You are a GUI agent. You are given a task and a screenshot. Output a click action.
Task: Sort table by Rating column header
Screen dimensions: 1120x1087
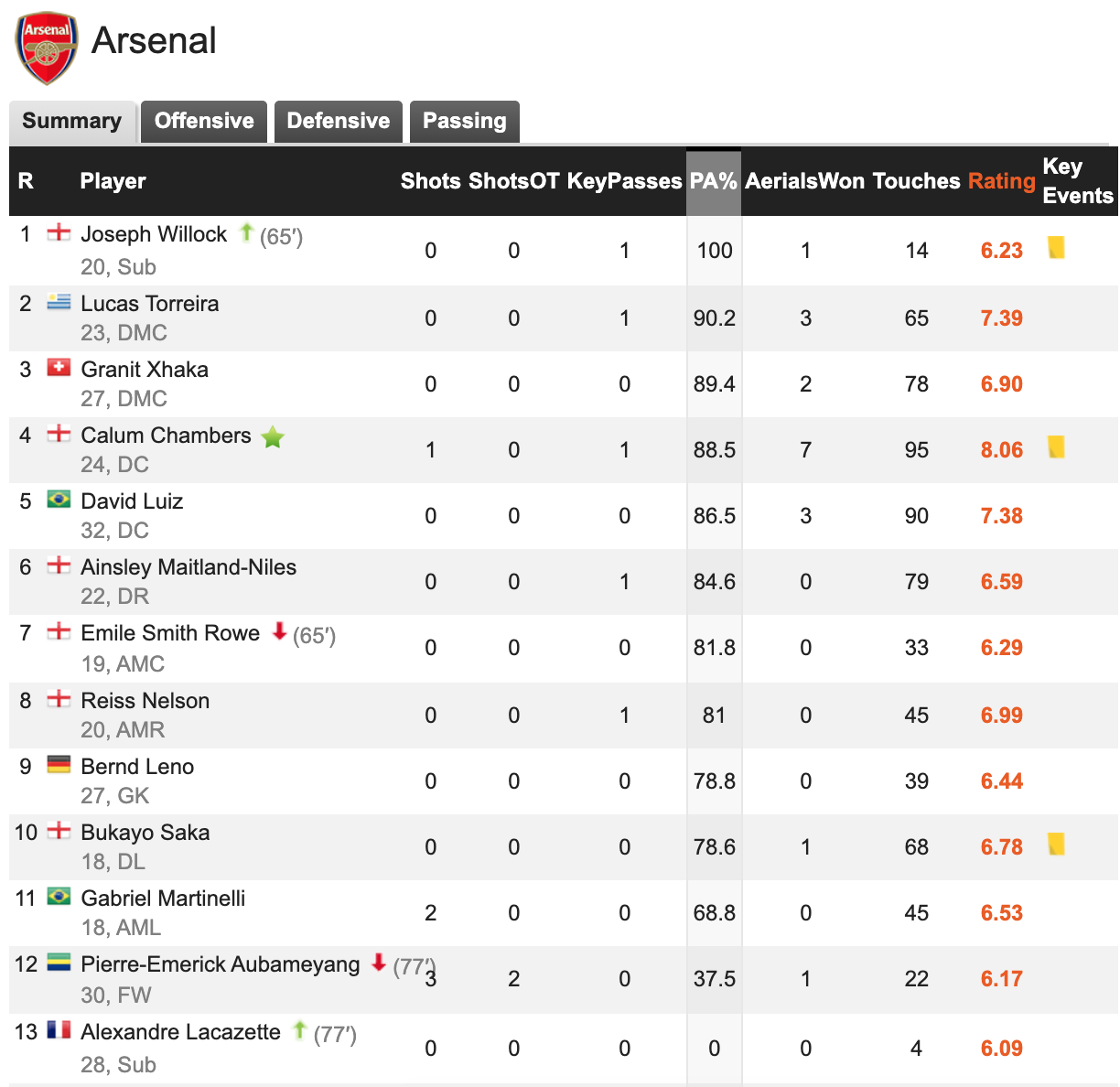click(1002, 181)
